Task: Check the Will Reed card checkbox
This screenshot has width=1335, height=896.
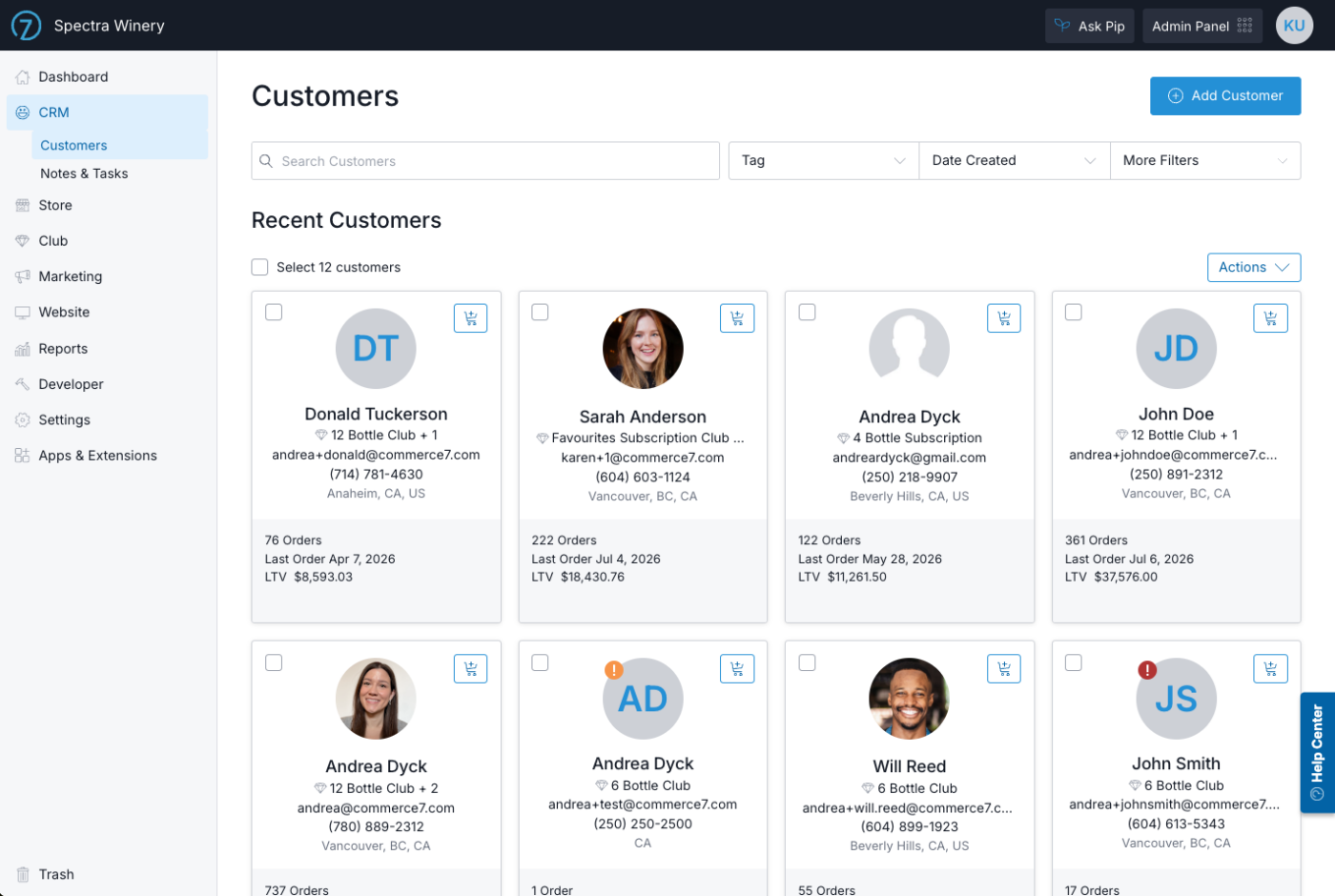Action: 807,662
